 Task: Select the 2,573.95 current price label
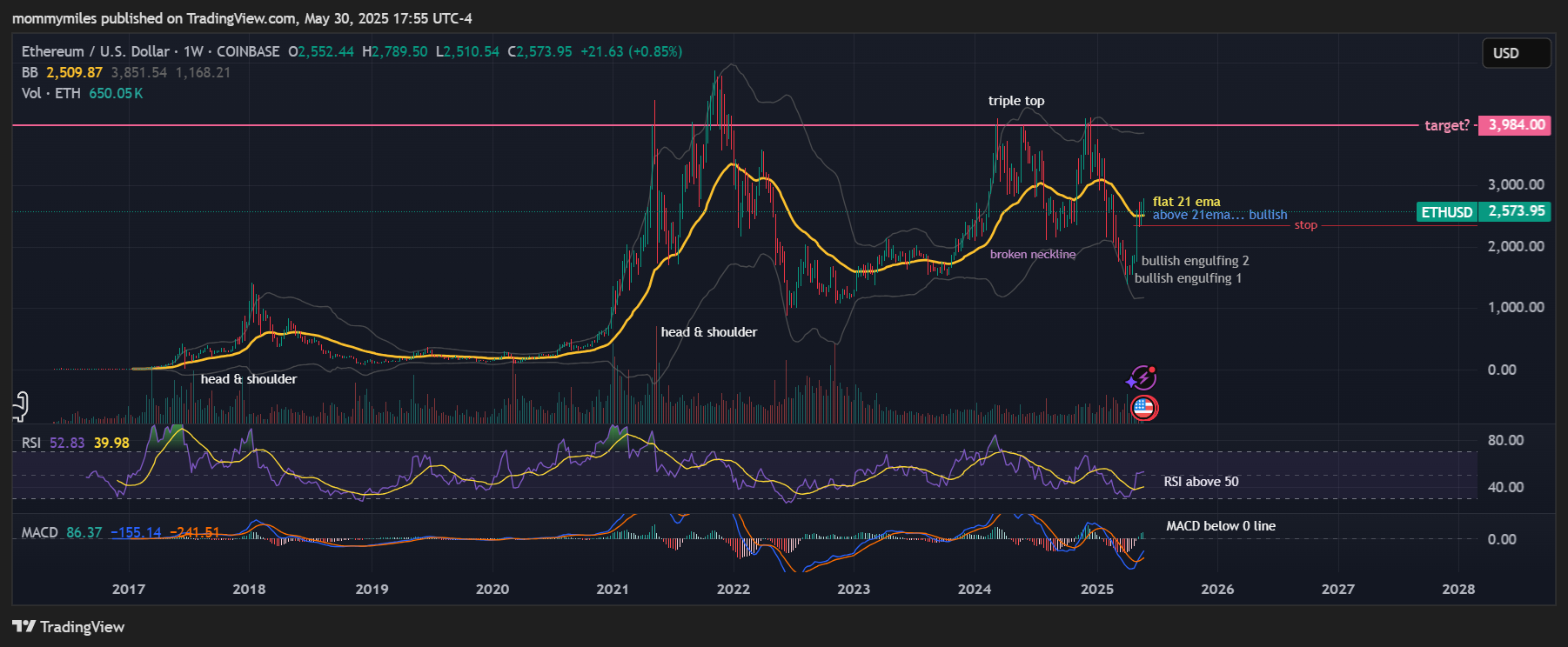point(1515,211)
